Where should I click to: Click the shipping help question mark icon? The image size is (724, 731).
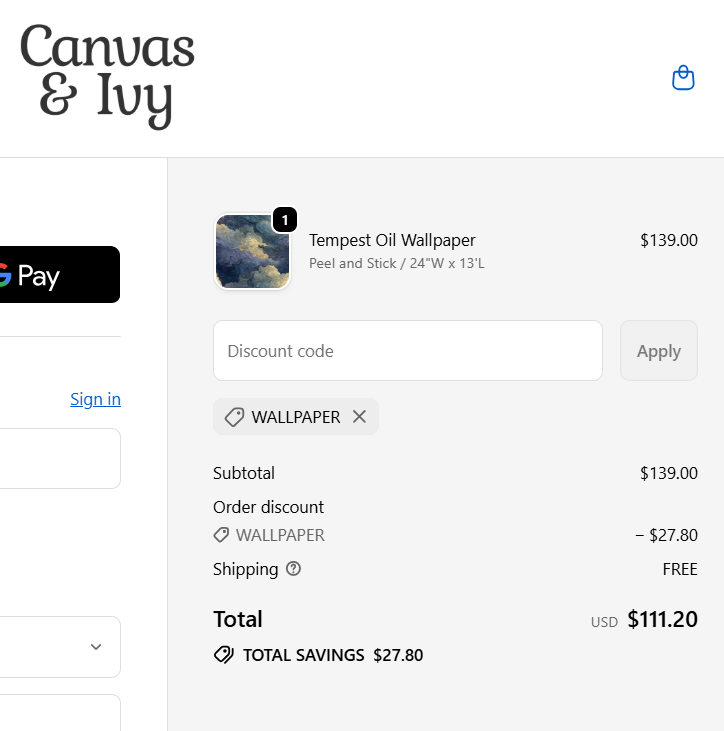click(x=293, y=569)
